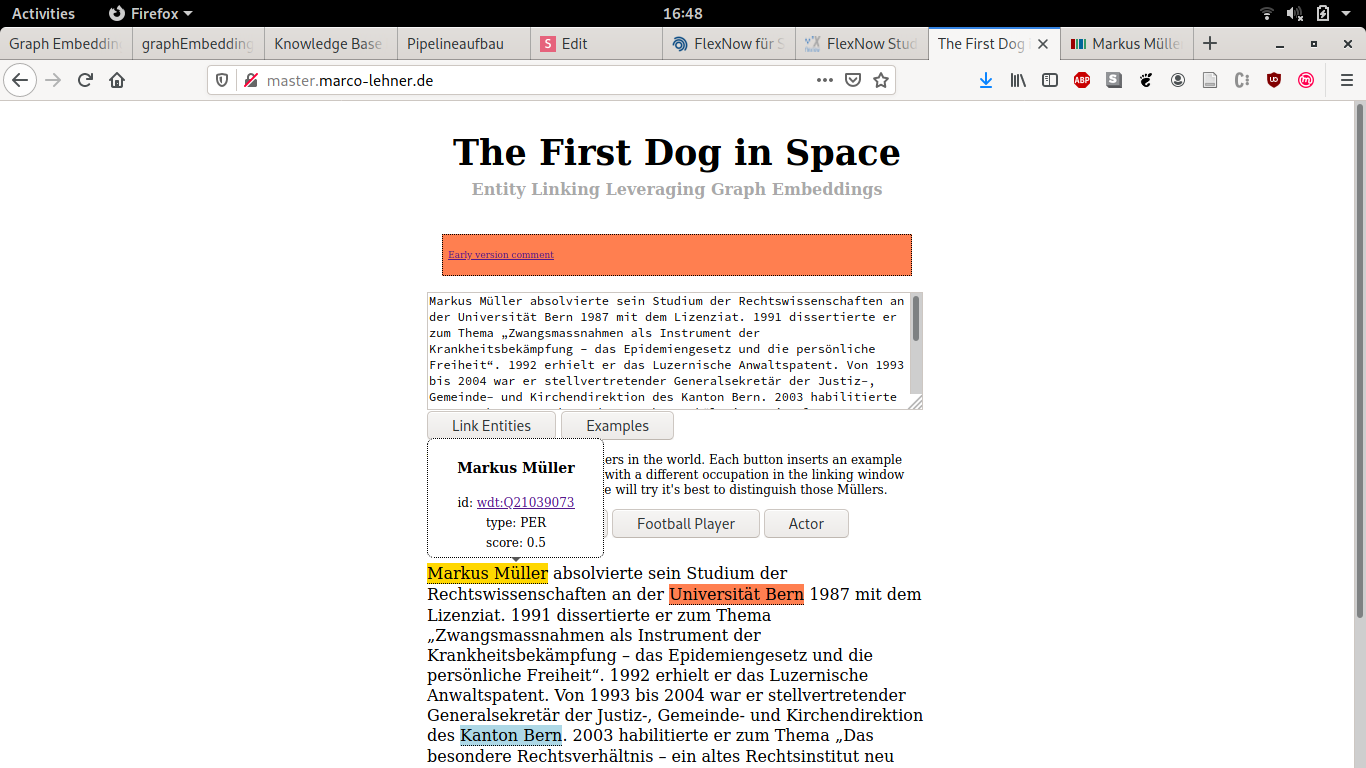Open uBlock Origin extension
1366x768 pixels.
(1274, 80)
